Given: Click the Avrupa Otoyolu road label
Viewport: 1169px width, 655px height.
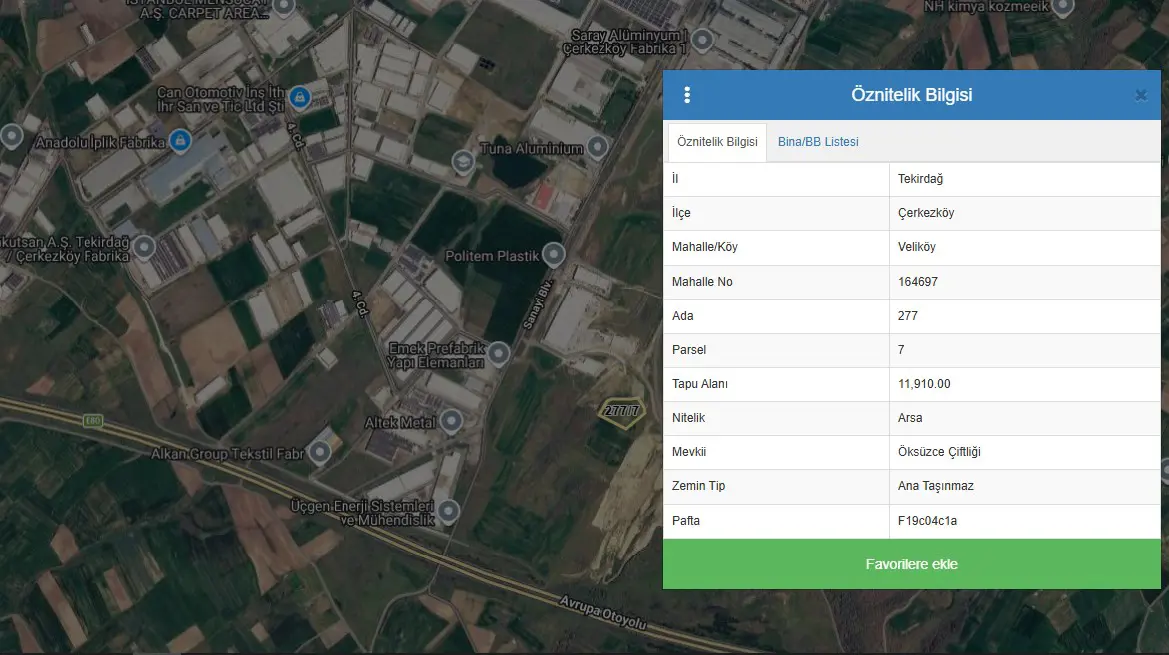Looking at the screenshot, I should [603, 612].
